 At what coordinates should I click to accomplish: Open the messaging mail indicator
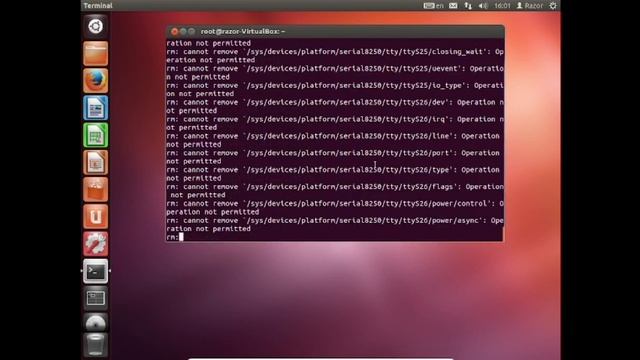(x=453, y=6)
